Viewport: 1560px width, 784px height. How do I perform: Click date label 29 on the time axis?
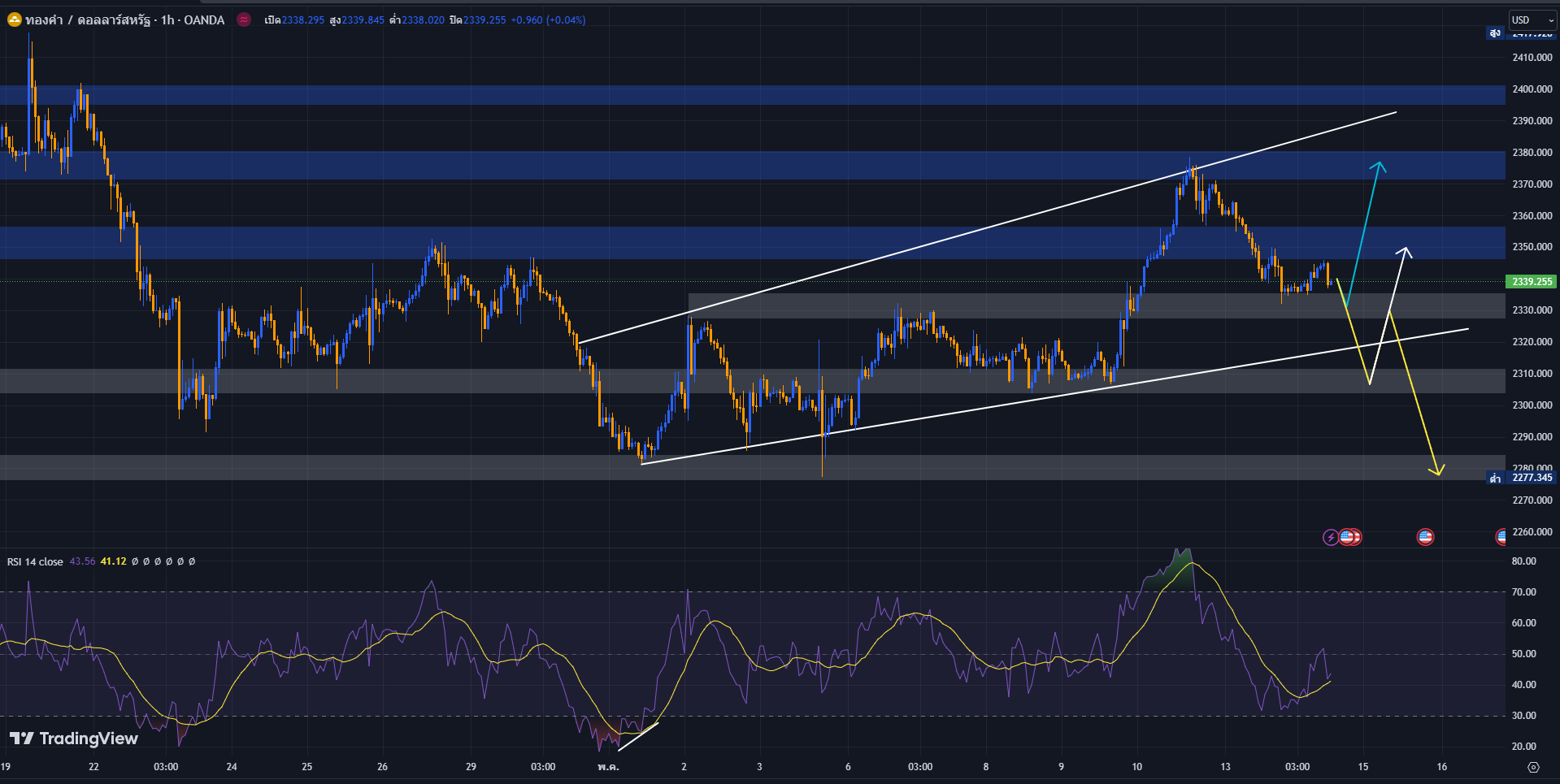(471, 766)
